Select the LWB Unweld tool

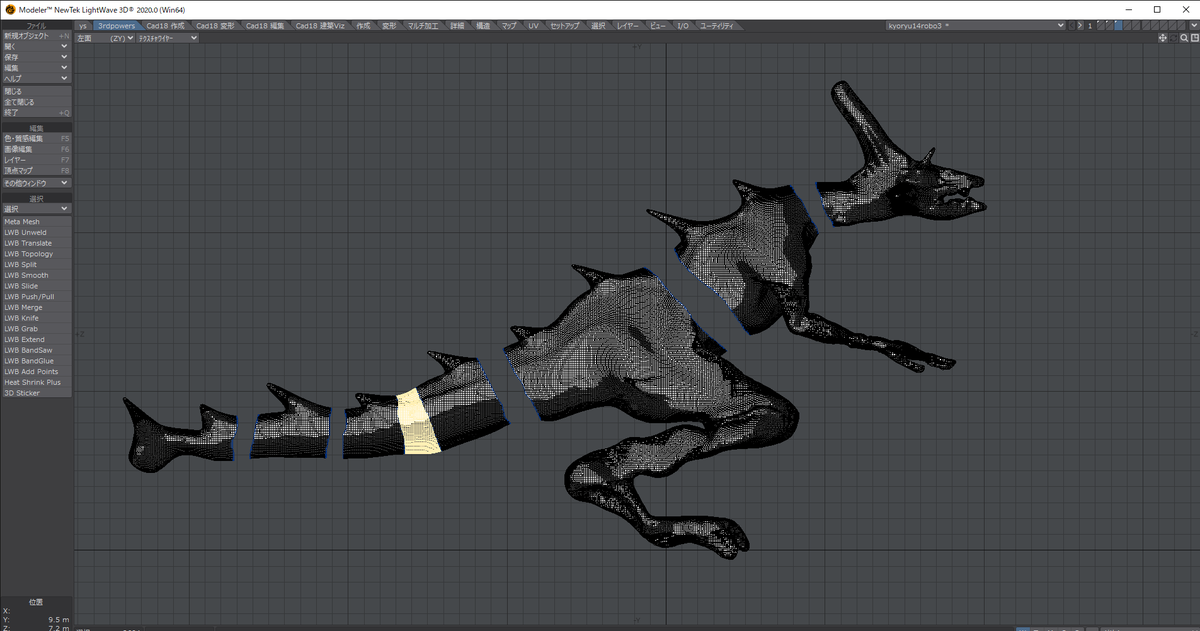tap(36, 233)
